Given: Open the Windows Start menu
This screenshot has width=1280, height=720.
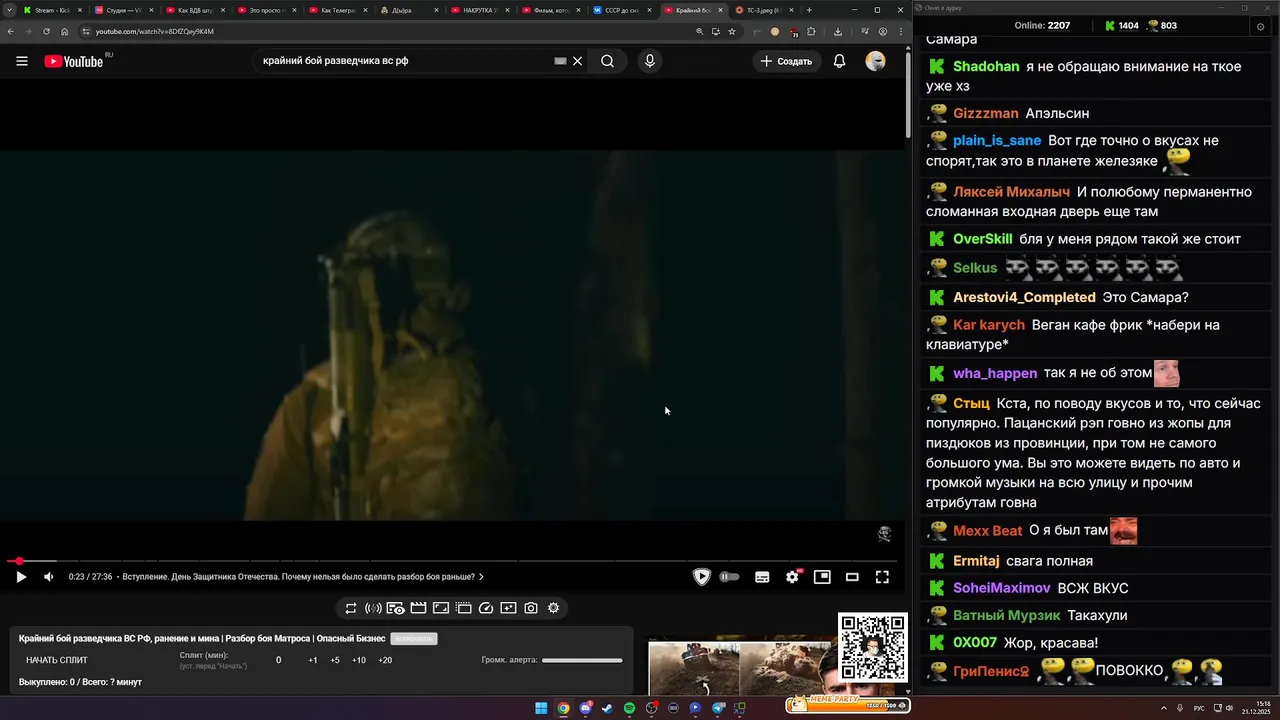Looking at the screenshot, I should click(541, 708).
